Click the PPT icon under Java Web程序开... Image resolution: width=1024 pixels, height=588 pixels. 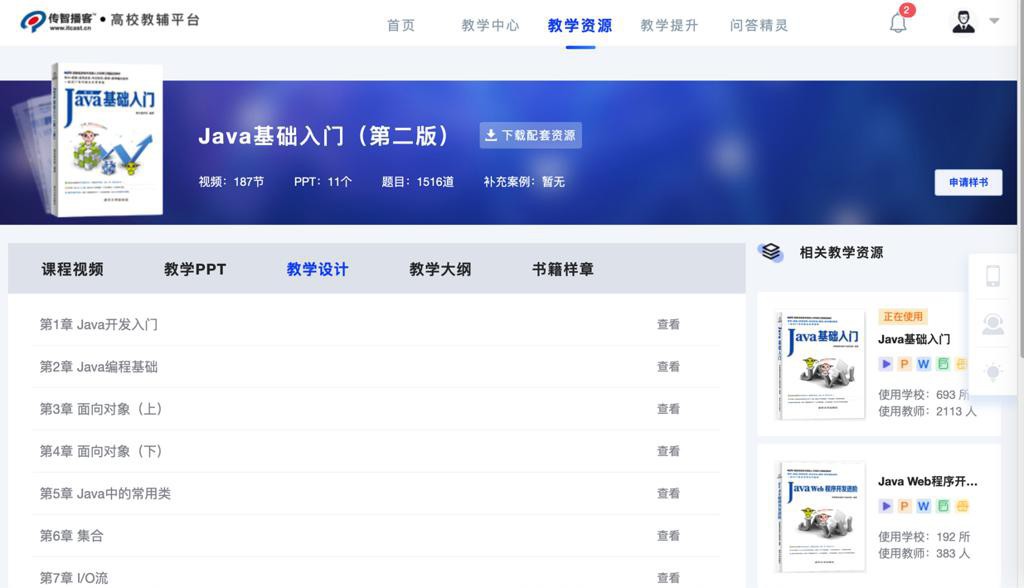pos(904,506)
